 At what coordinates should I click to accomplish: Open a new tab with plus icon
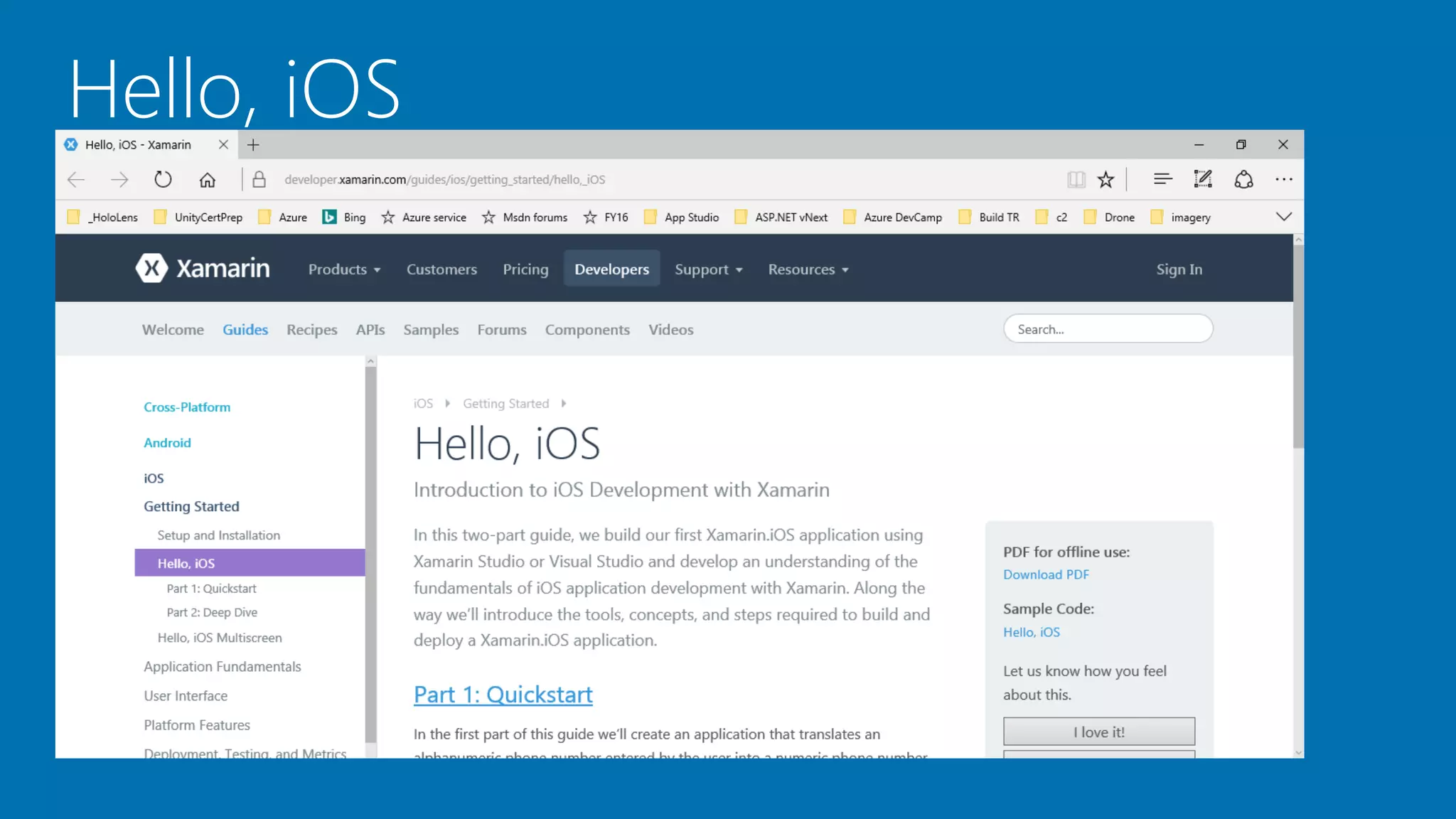[253, 145]
